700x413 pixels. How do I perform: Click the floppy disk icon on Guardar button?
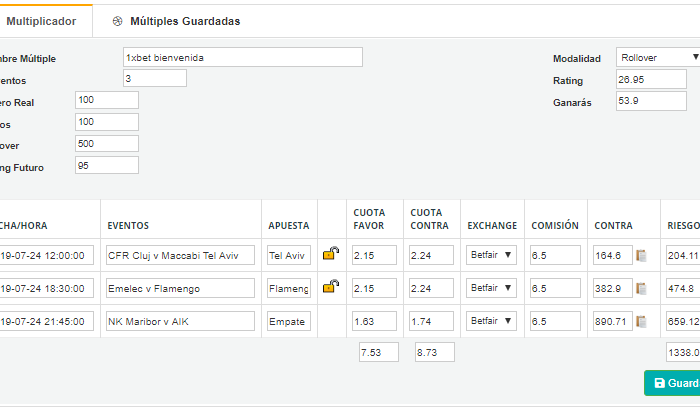click(659, 383)
